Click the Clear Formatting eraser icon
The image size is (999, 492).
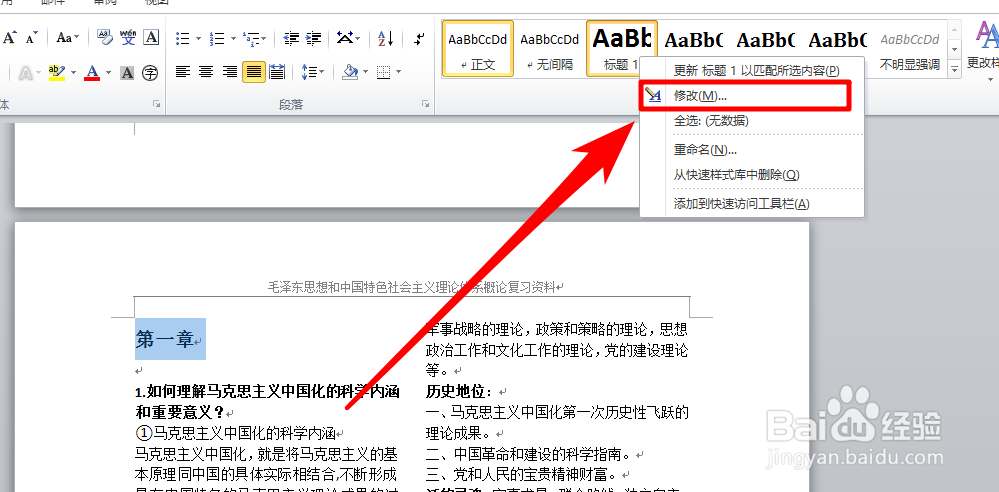(105, 38)
